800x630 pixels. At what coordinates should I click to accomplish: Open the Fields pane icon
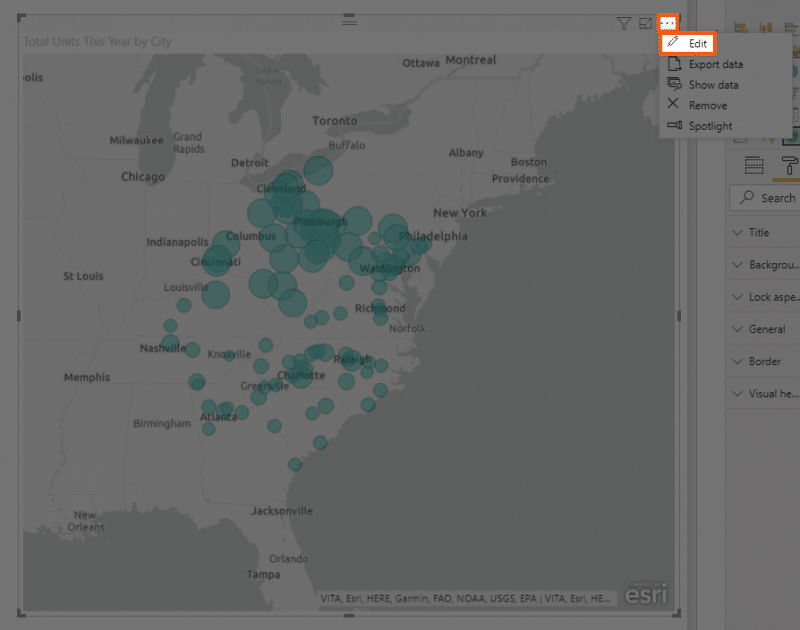point(754,165)
